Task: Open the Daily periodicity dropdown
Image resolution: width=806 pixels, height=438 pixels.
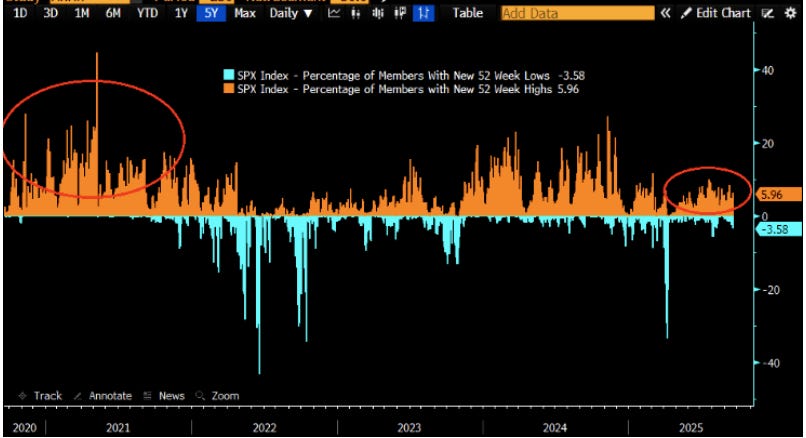Action: coord(291,13)
